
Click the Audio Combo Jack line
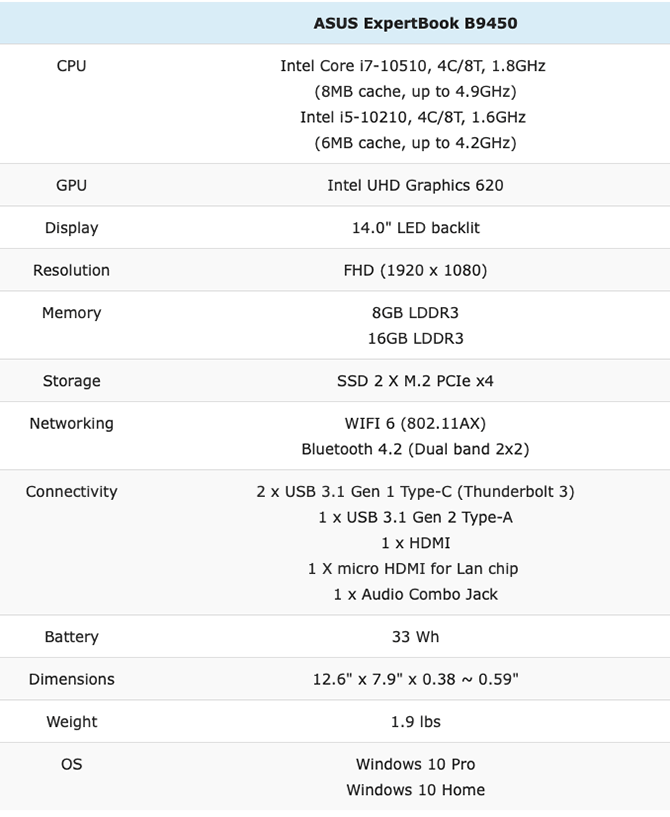[x=415, y=594]
